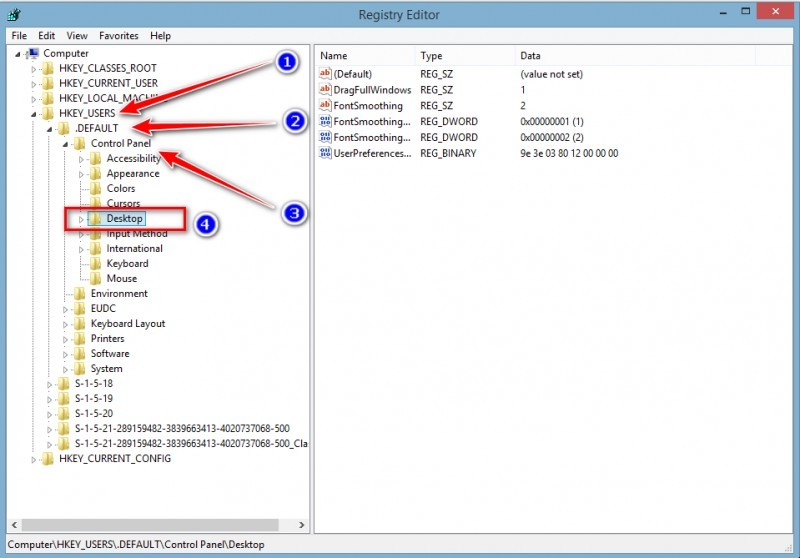
Task: Click the data cell '9e 3e 03 80 12 00 00 00'
Action: click(x=569, y=153)
